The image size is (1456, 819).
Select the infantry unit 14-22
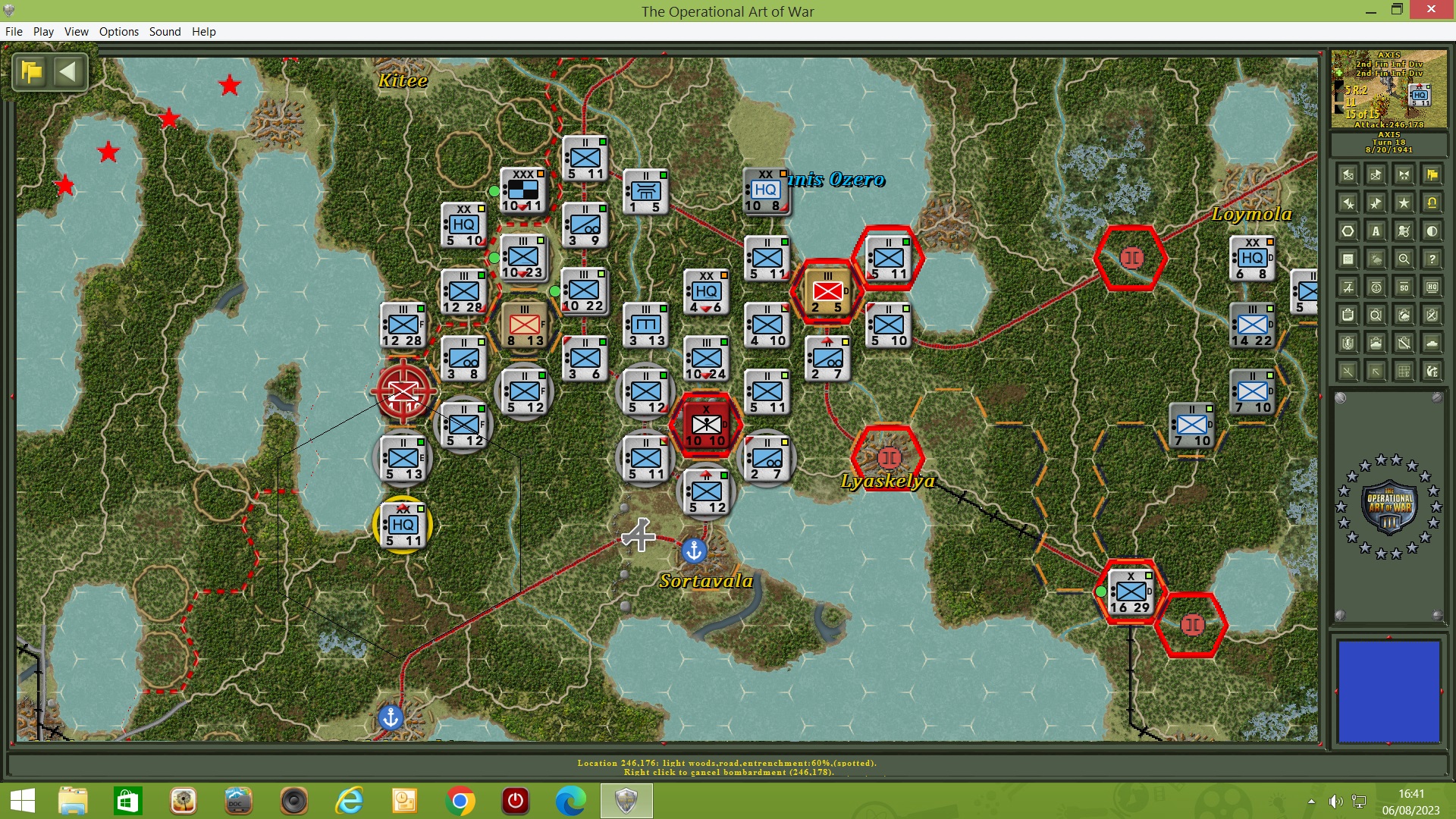tap(1252, 325)
